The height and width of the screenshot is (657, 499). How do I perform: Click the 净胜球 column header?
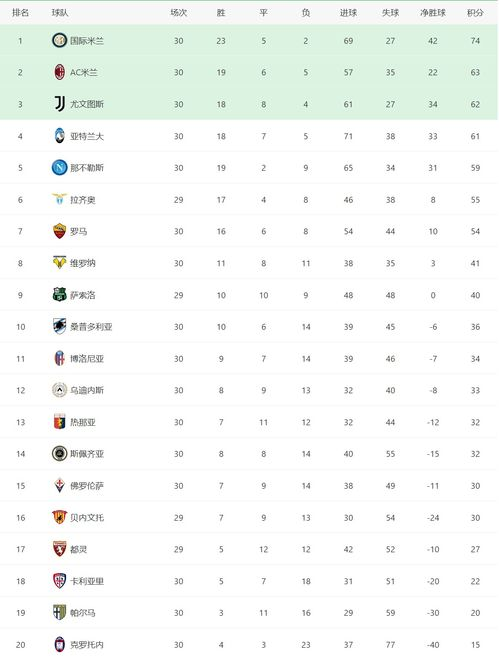[x=433, y=13]
